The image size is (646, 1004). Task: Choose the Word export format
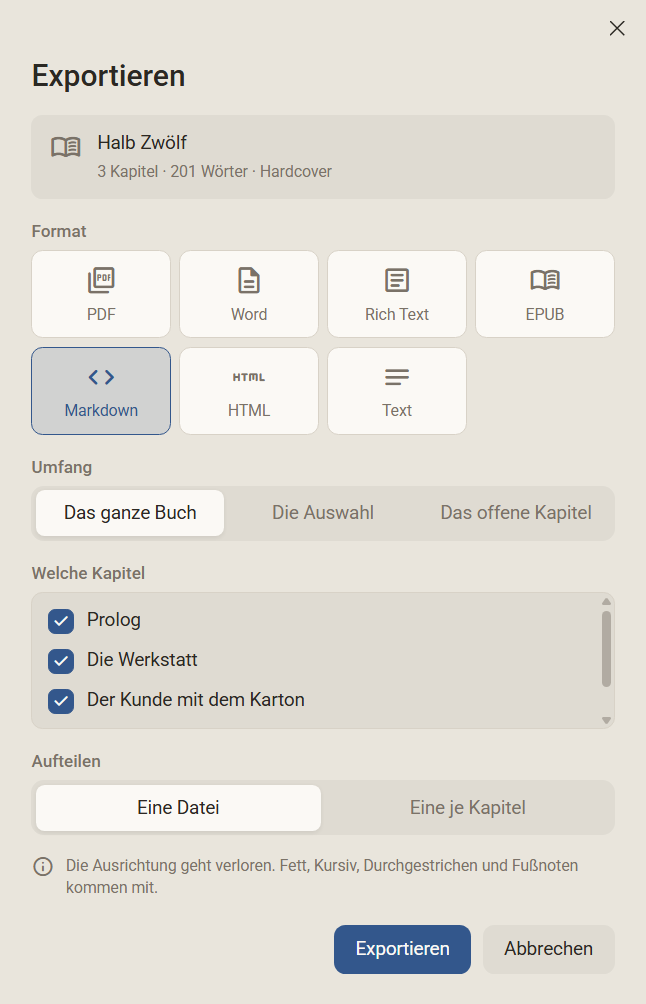point(249,294)
